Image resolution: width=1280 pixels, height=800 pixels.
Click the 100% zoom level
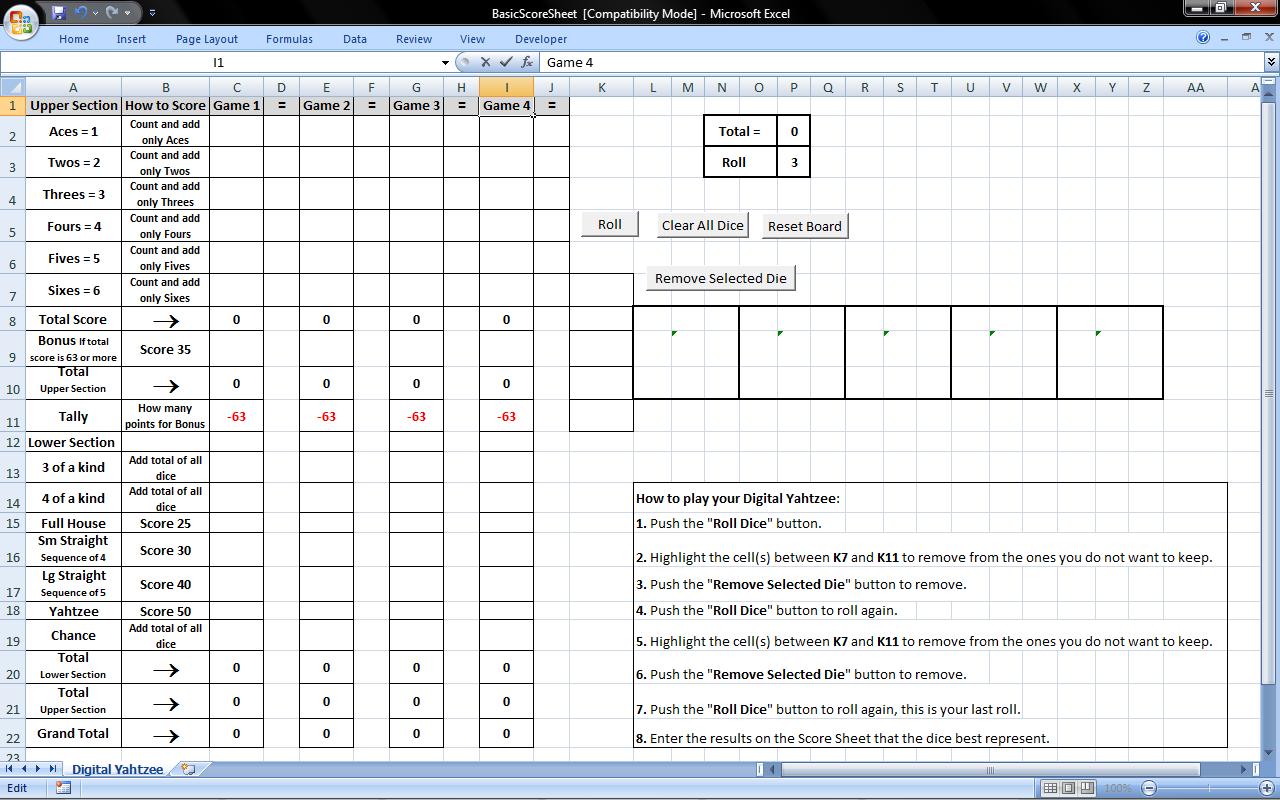point(1118,788)
